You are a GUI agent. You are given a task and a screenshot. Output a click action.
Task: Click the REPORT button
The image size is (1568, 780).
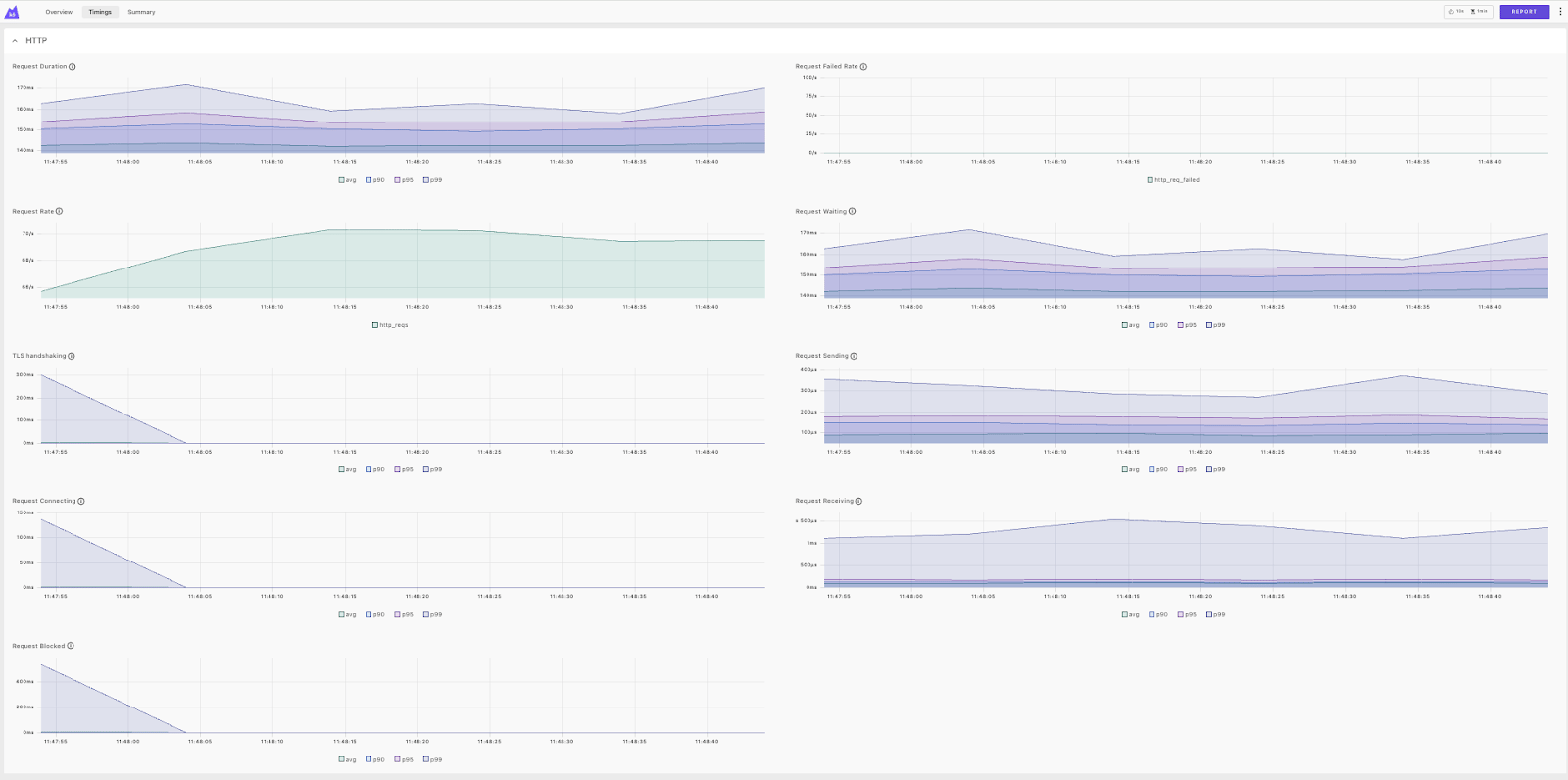[x=1524, y=12]
